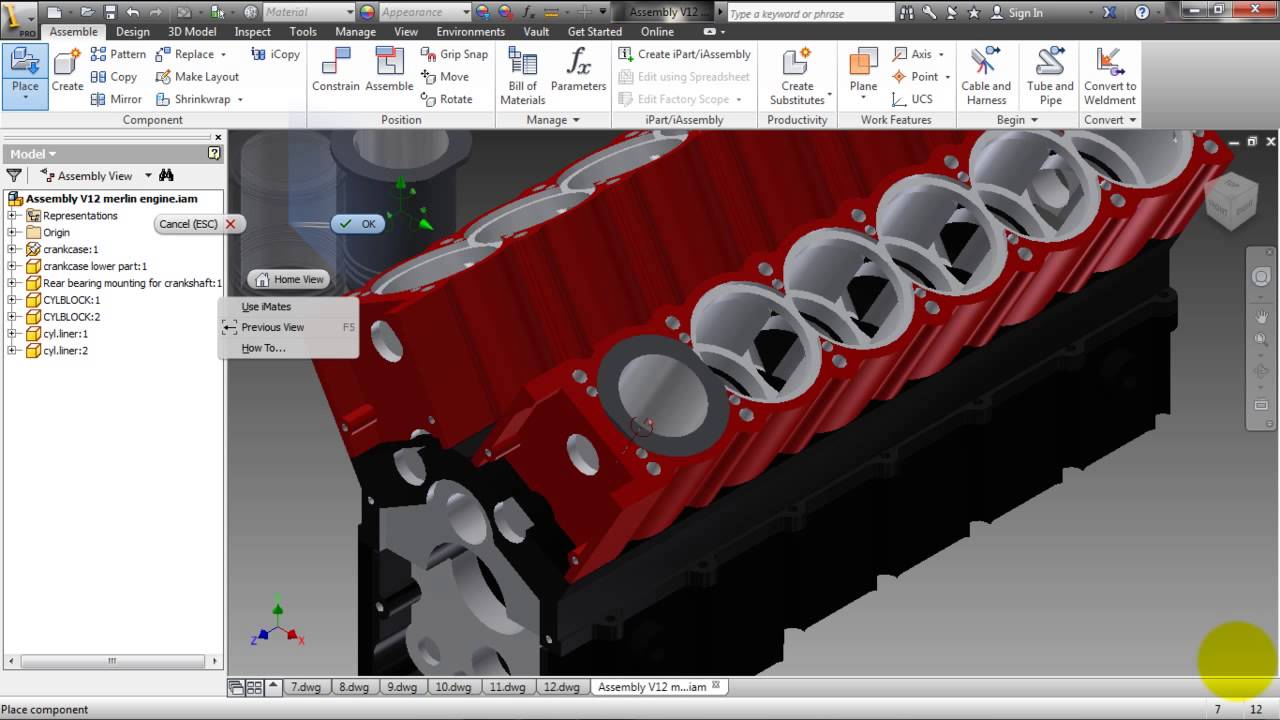1280x720 pixels.
Task: Switch to the 9.dwg document tab
Action: [402, 687]
